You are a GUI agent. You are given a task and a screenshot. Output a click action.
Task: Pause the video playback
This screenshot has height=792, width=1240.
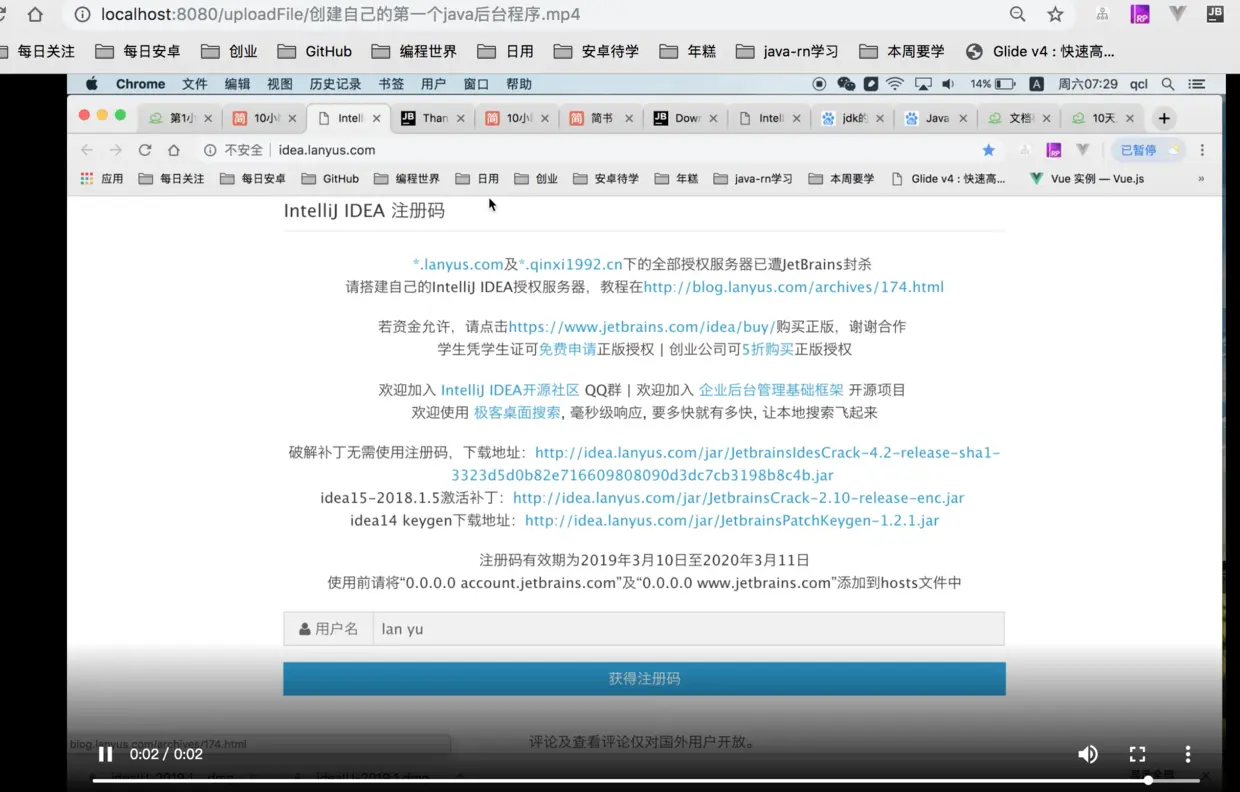(x=105, y=754)
